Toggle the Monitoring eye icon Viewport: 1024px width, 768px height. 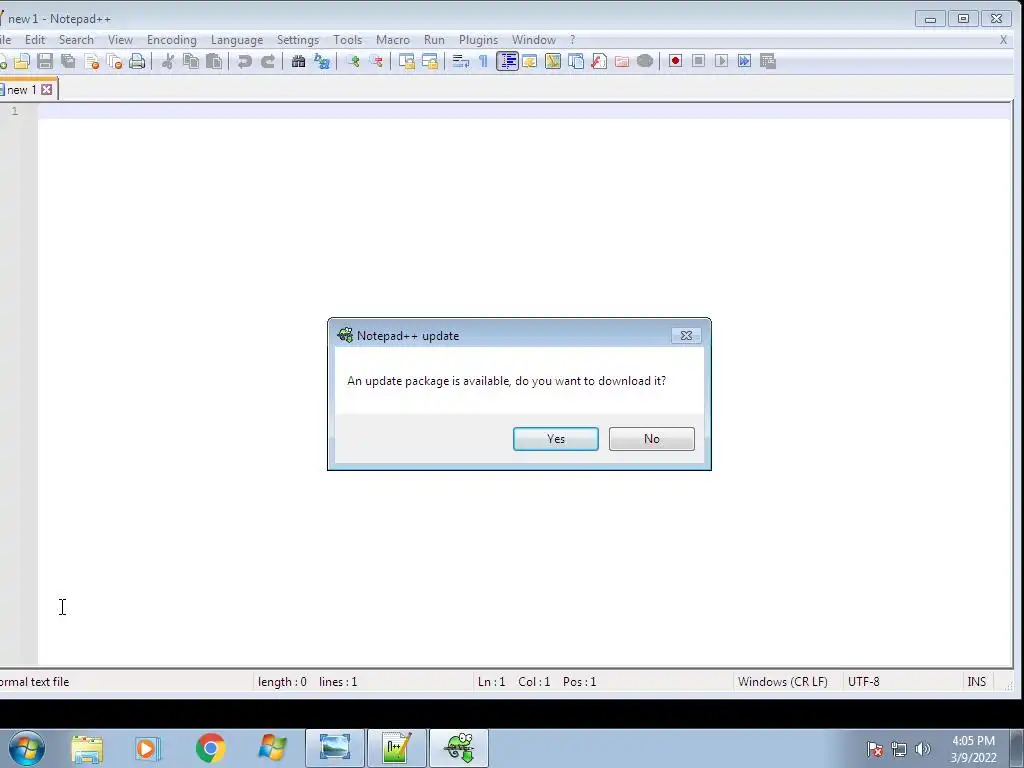tap(645, 61)
